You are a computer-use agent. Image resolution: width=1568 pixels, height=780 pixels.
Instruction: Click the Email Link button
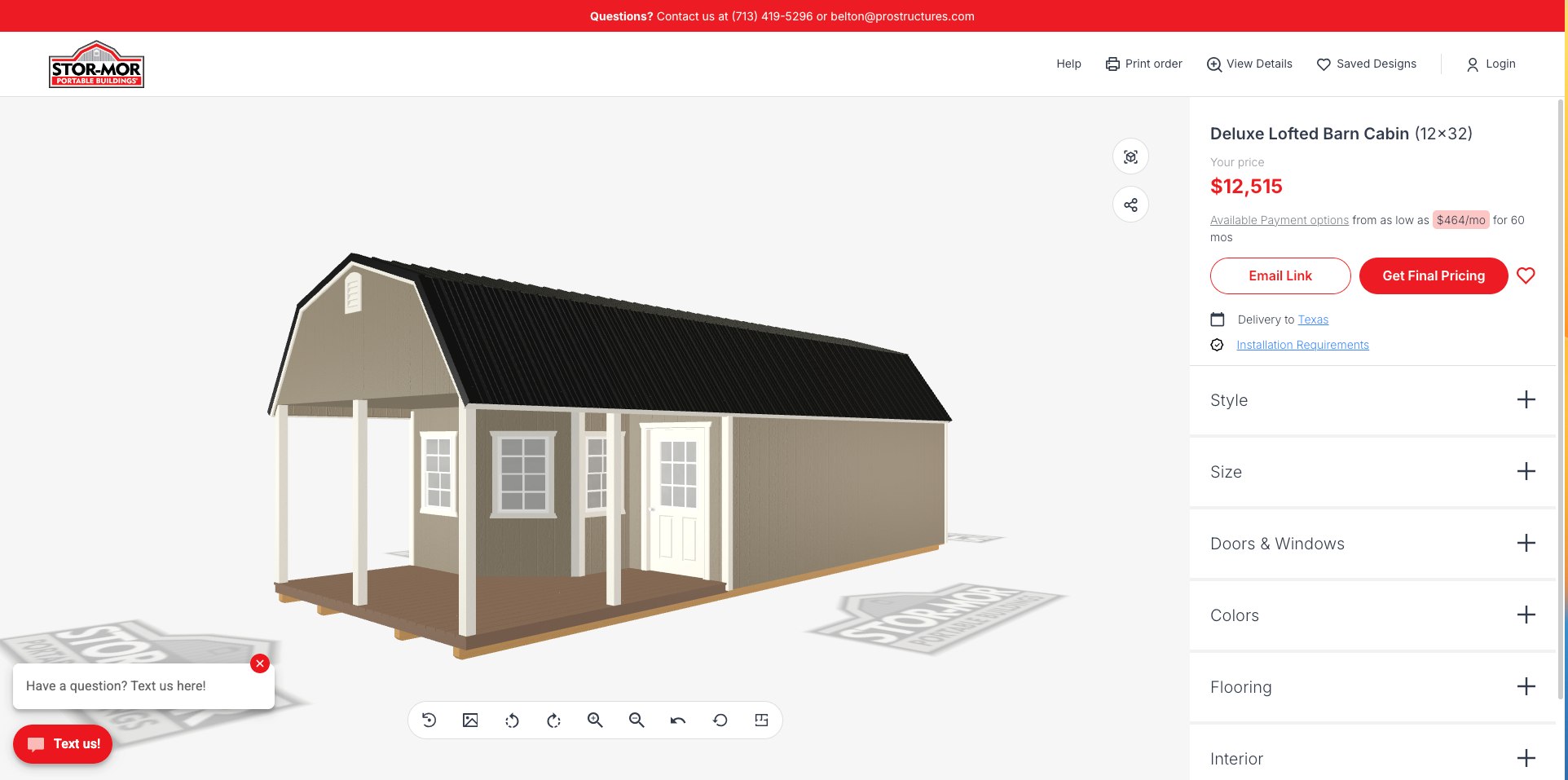[1280, 276]
